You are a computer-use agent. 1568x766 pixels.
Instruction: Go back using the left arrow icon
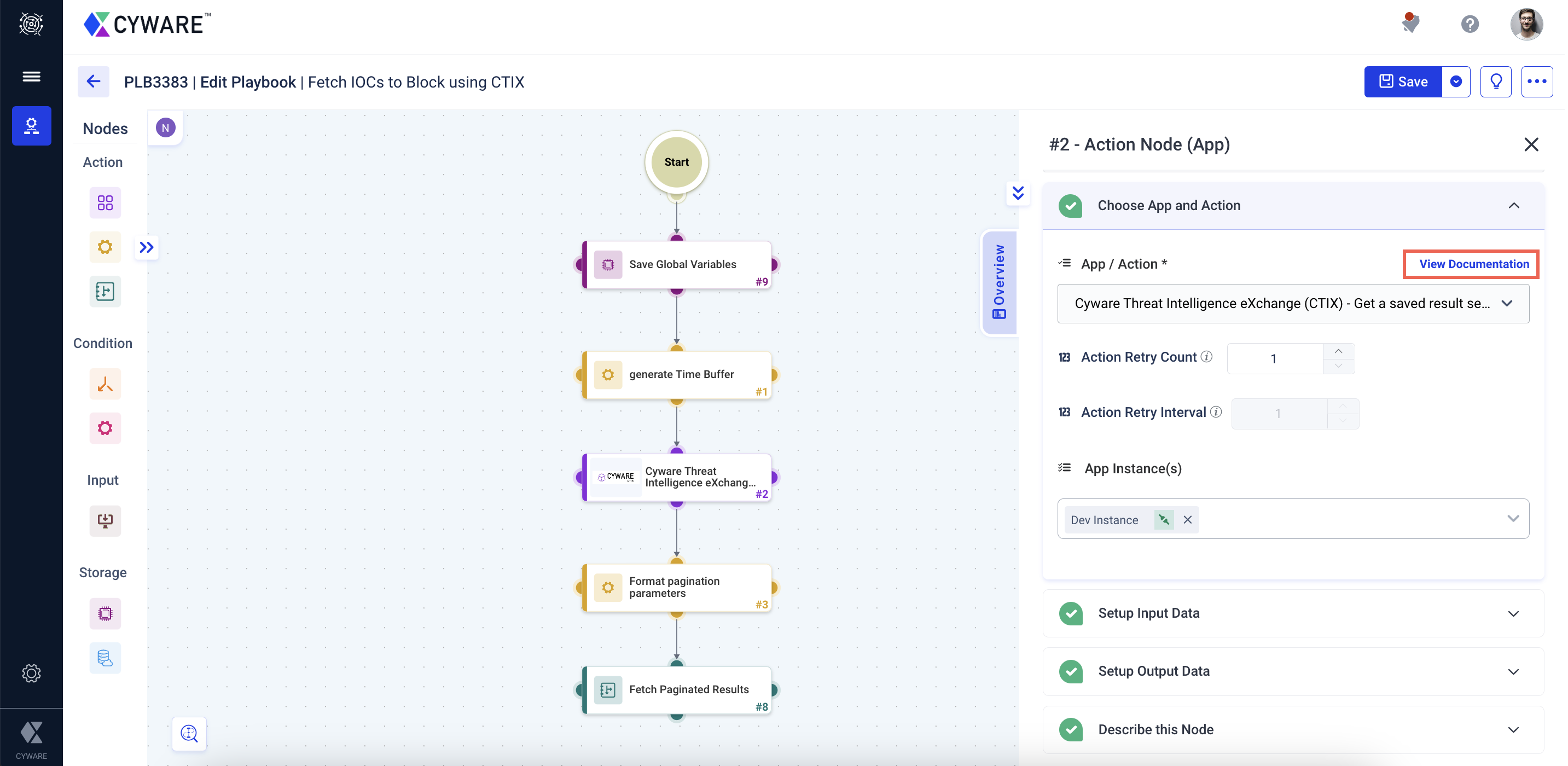point(93,82)
